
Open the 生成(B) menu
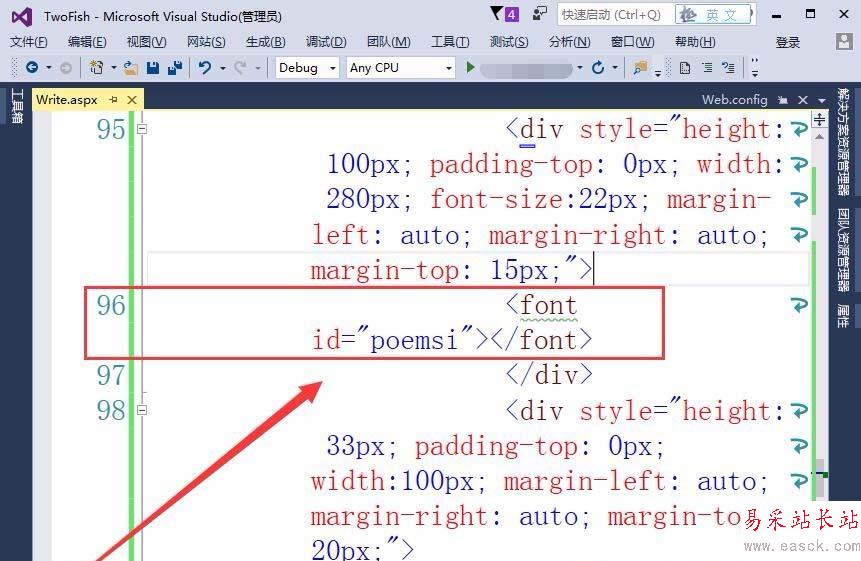266,42
